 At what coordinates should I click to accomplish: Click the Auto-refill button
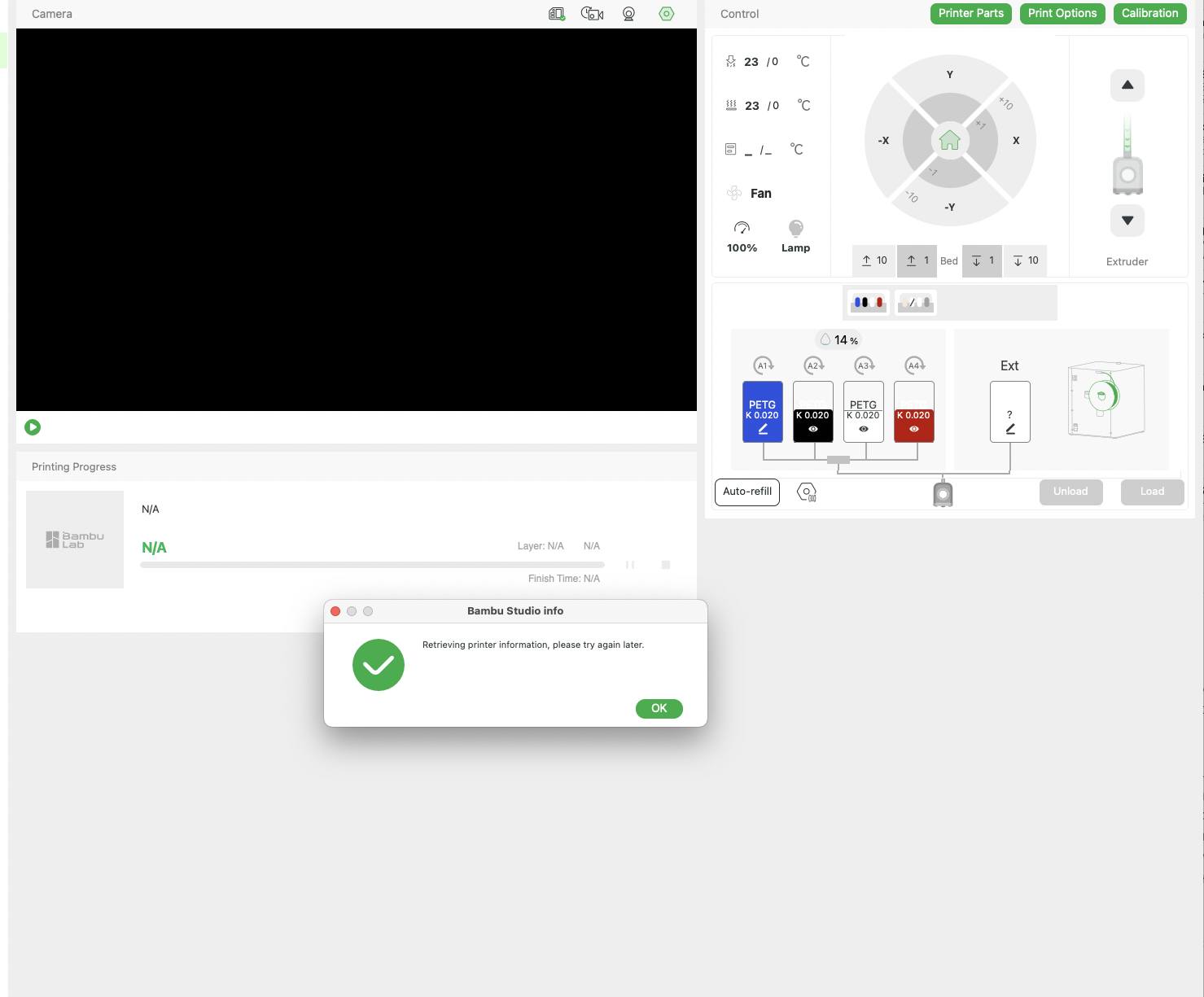[747, 492]
